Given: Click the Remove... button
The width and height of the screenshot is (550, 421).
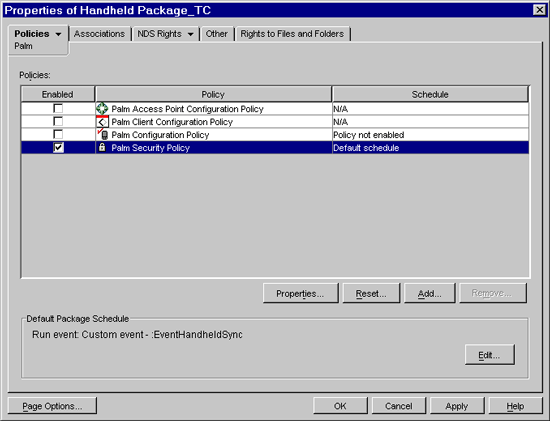Looking at the screenshot, I should point(493,293).
